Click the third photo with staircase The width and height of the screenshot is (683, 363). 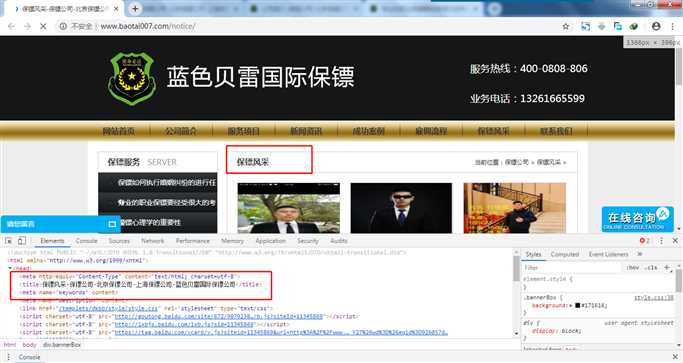click(514, 208)
